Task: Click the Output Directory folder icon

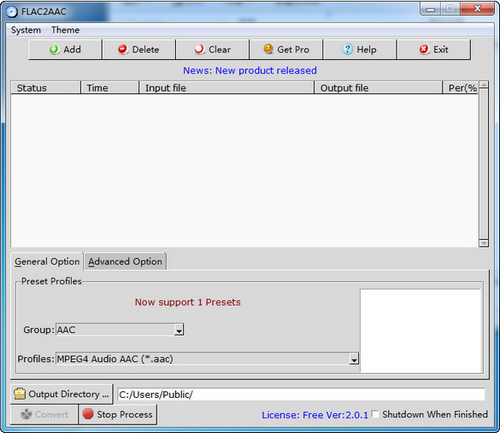Action: [x=20, y=394]
